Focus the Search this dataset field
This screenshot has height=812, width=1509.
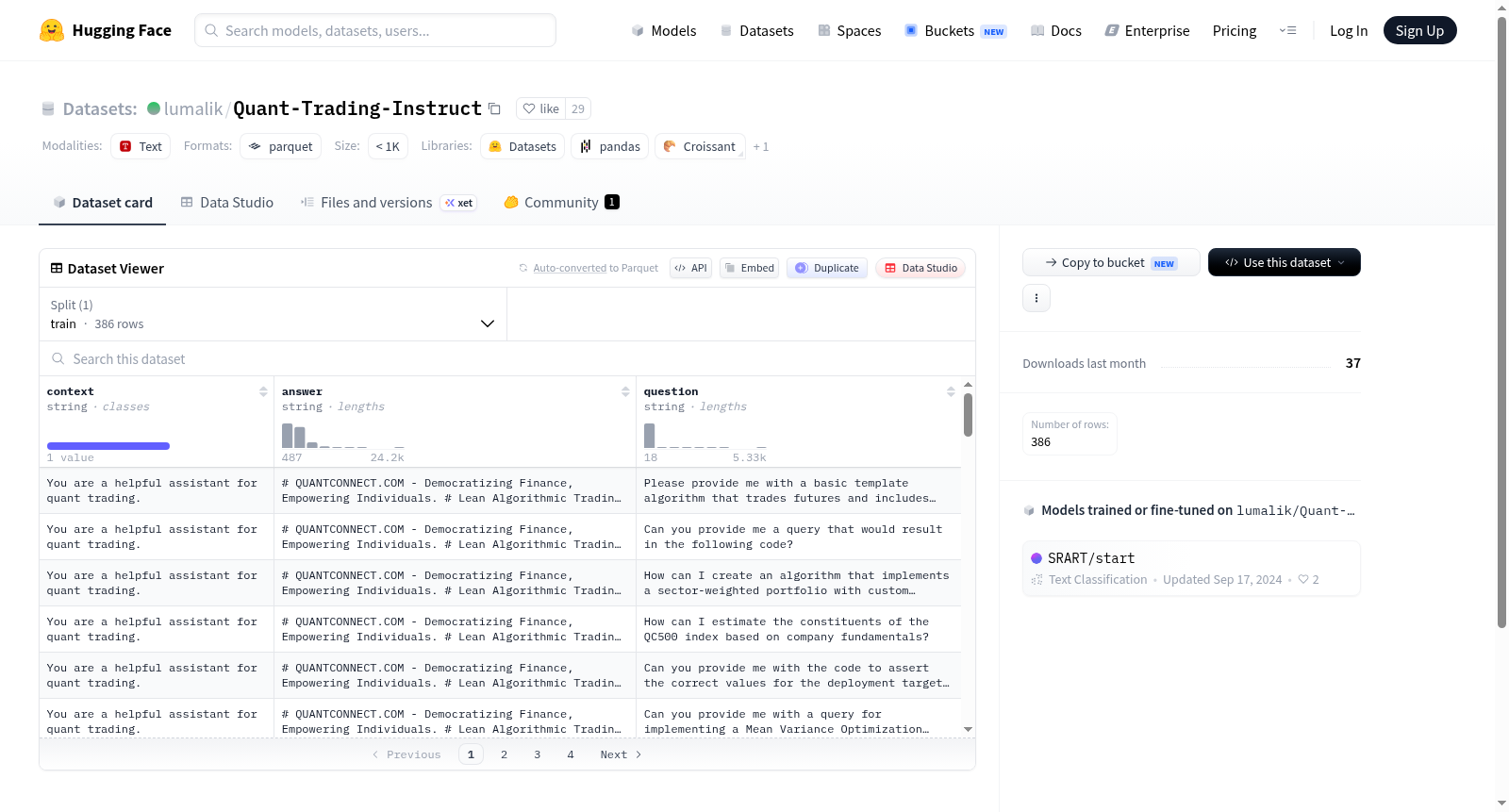tap(507, 358)
